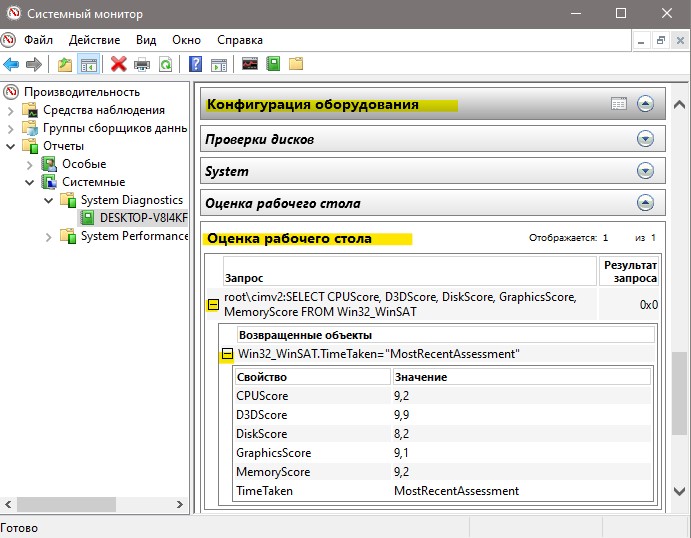Collapse the Отчеты tree node
Screen dimensions: 691x538
tap(11, 146)
